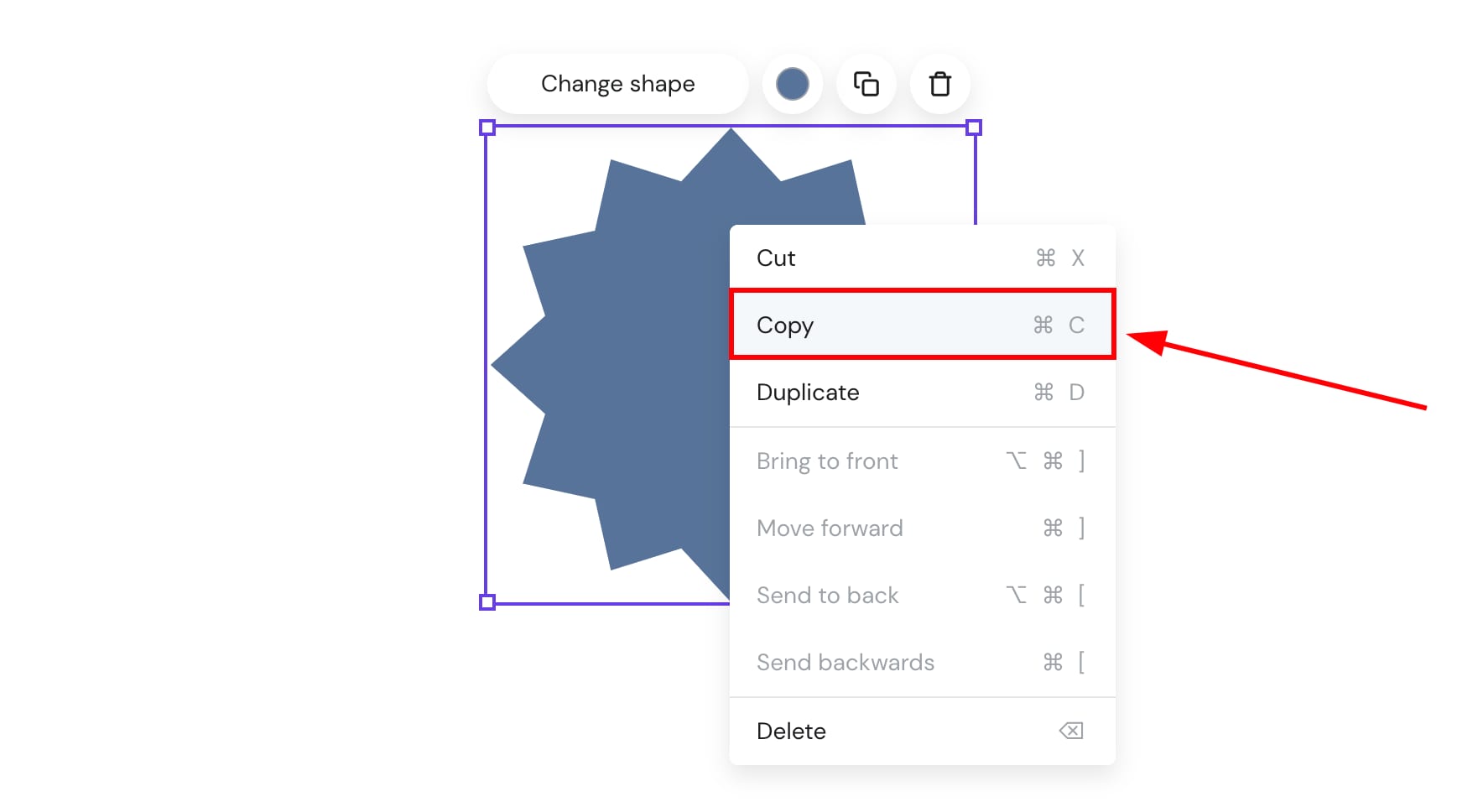Choose Copy in the context menu
Image resolution: width=1483 pixels, height=812 pixels.
click(x=785, y=325)
